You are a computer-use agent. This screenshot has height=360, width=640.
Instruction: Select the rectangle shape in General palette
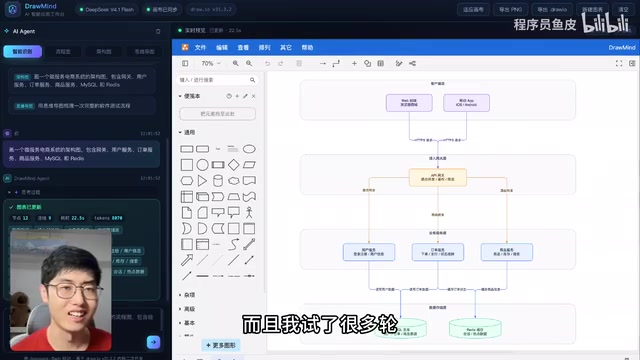(x=187, y=149)
